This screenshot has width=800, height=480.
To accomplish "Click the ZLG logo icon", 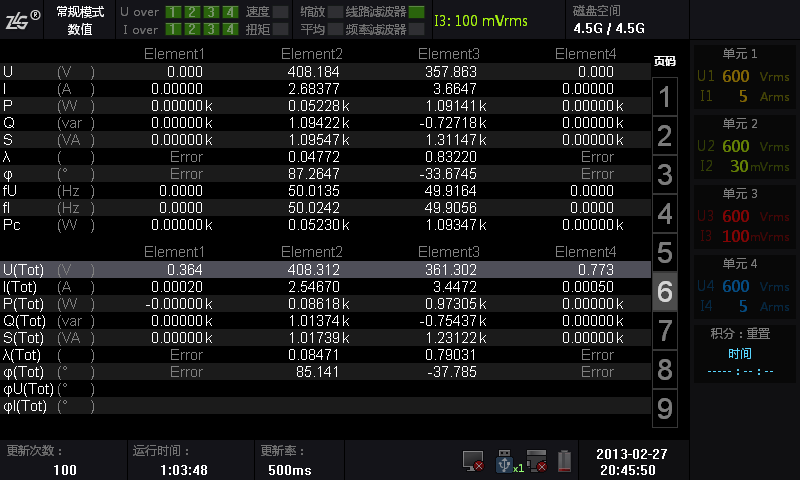I will [22, 20].
